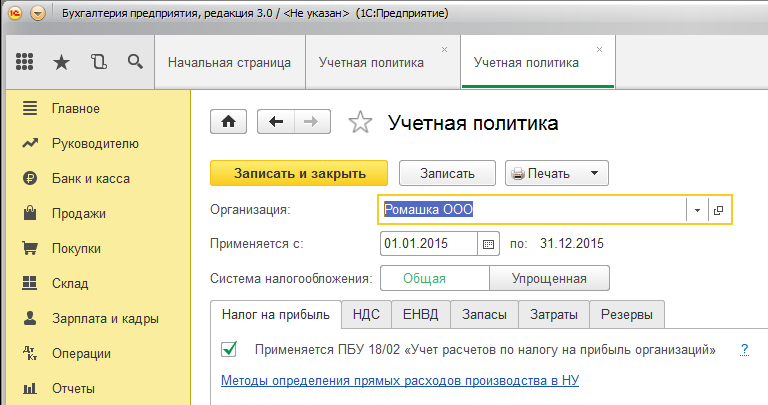Click the Зарплата и кадры person icon
The height and width of the screenshot is (405, 768).
point(30,318)
